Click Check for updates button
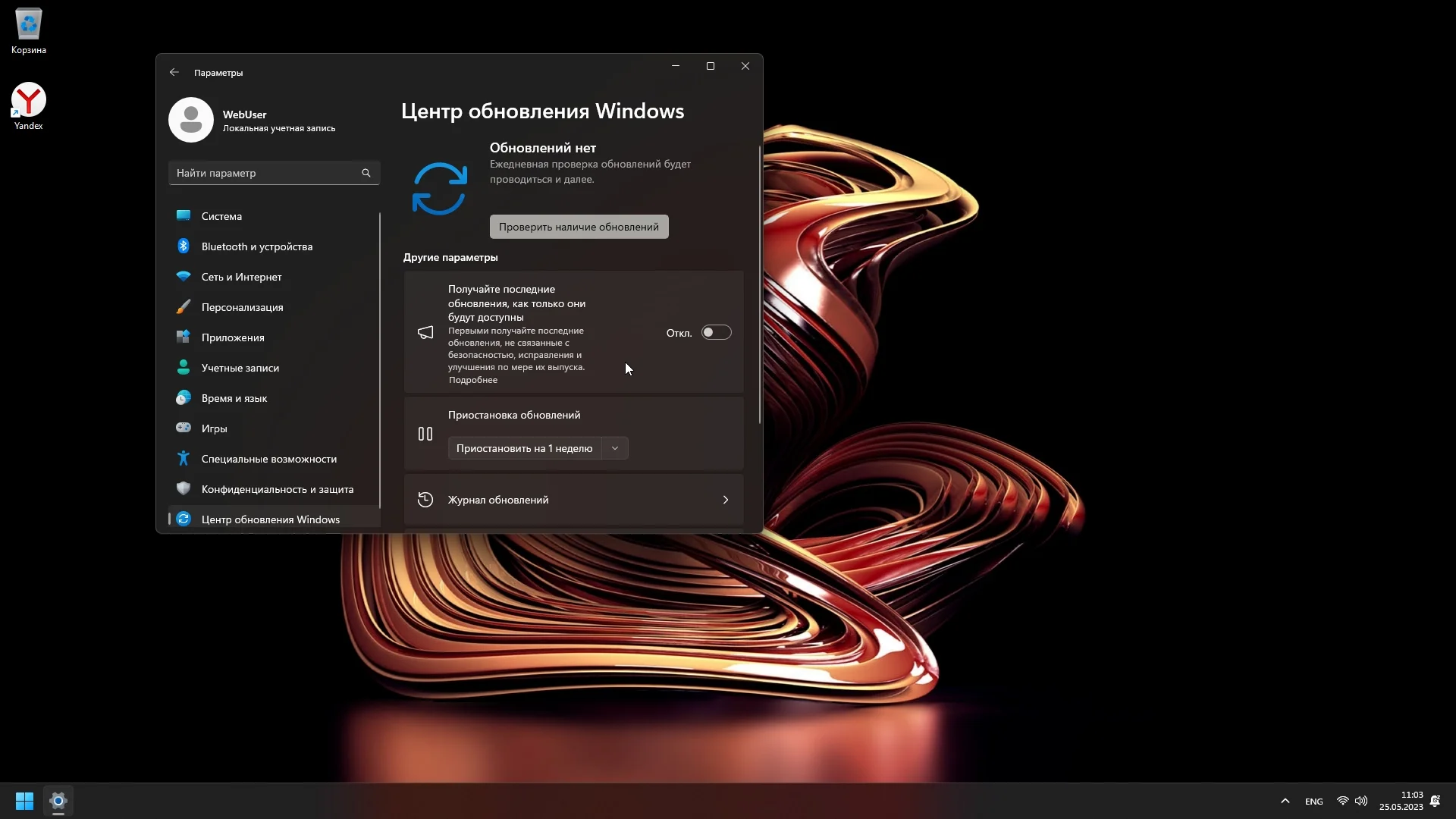1456x819 pixels. [x=579, y=227]
